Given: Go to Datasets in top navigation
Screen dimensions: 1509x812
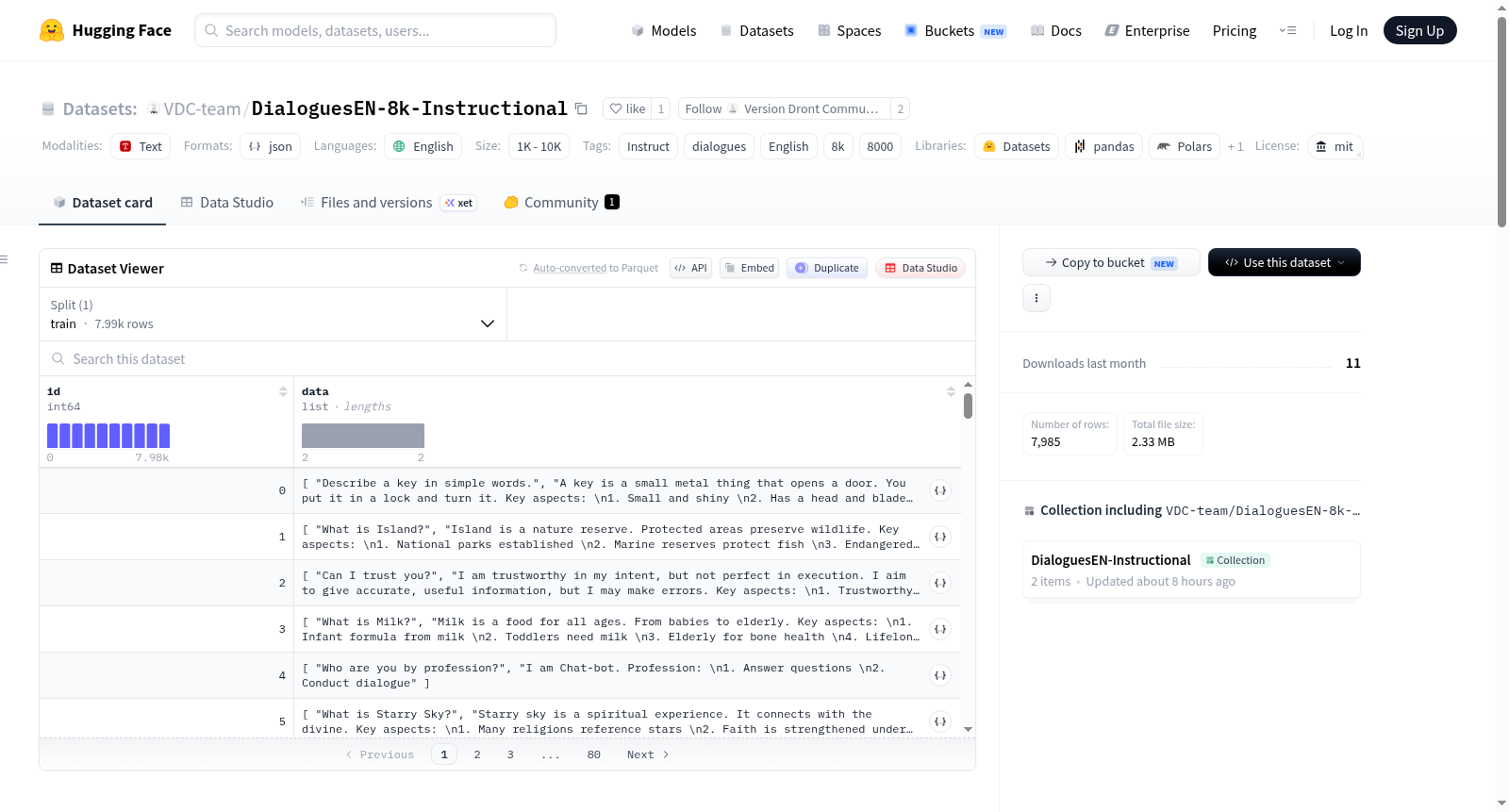Looking at the screenshot, I should pos(757,30).
